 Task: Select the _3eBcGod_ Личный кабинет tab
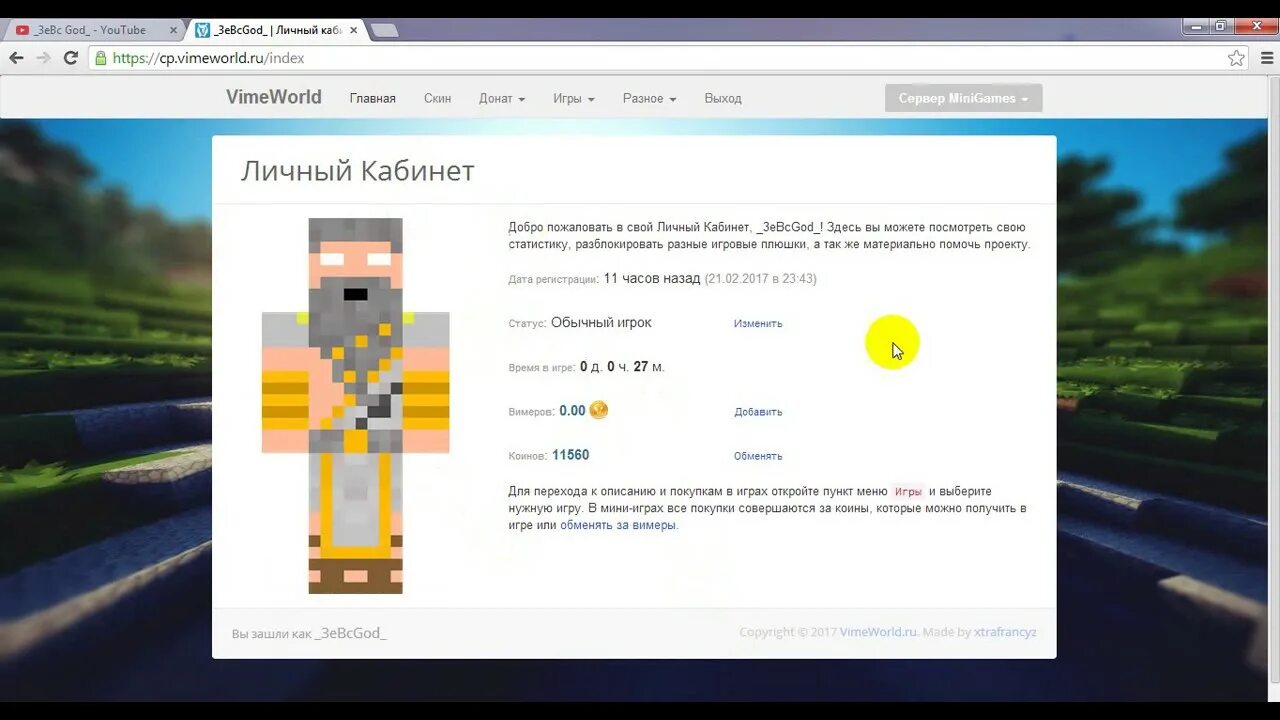pos(277,30)
